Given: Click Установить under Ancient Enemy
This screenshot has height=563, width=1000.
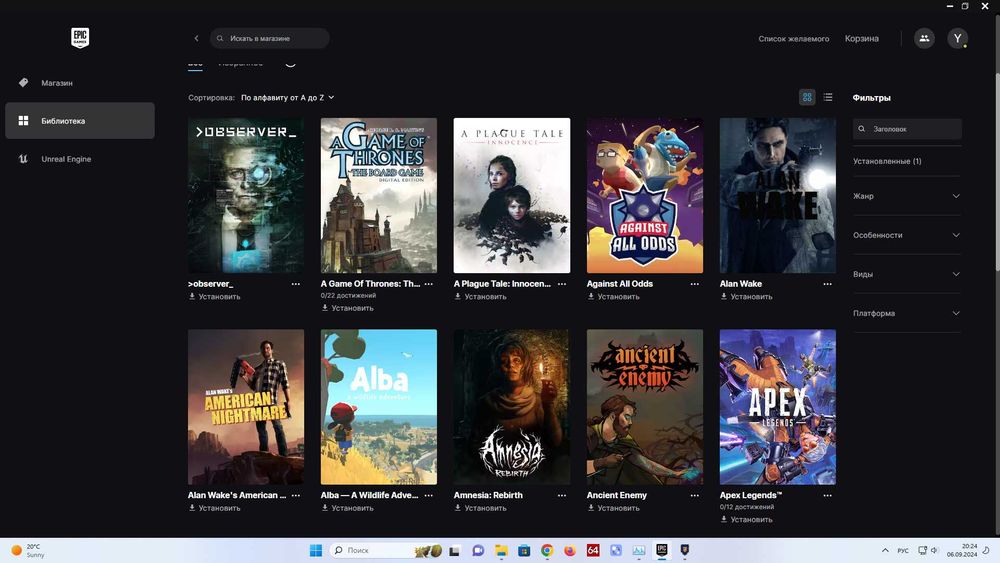Looking at the screenshot, I should click(614, 508).
